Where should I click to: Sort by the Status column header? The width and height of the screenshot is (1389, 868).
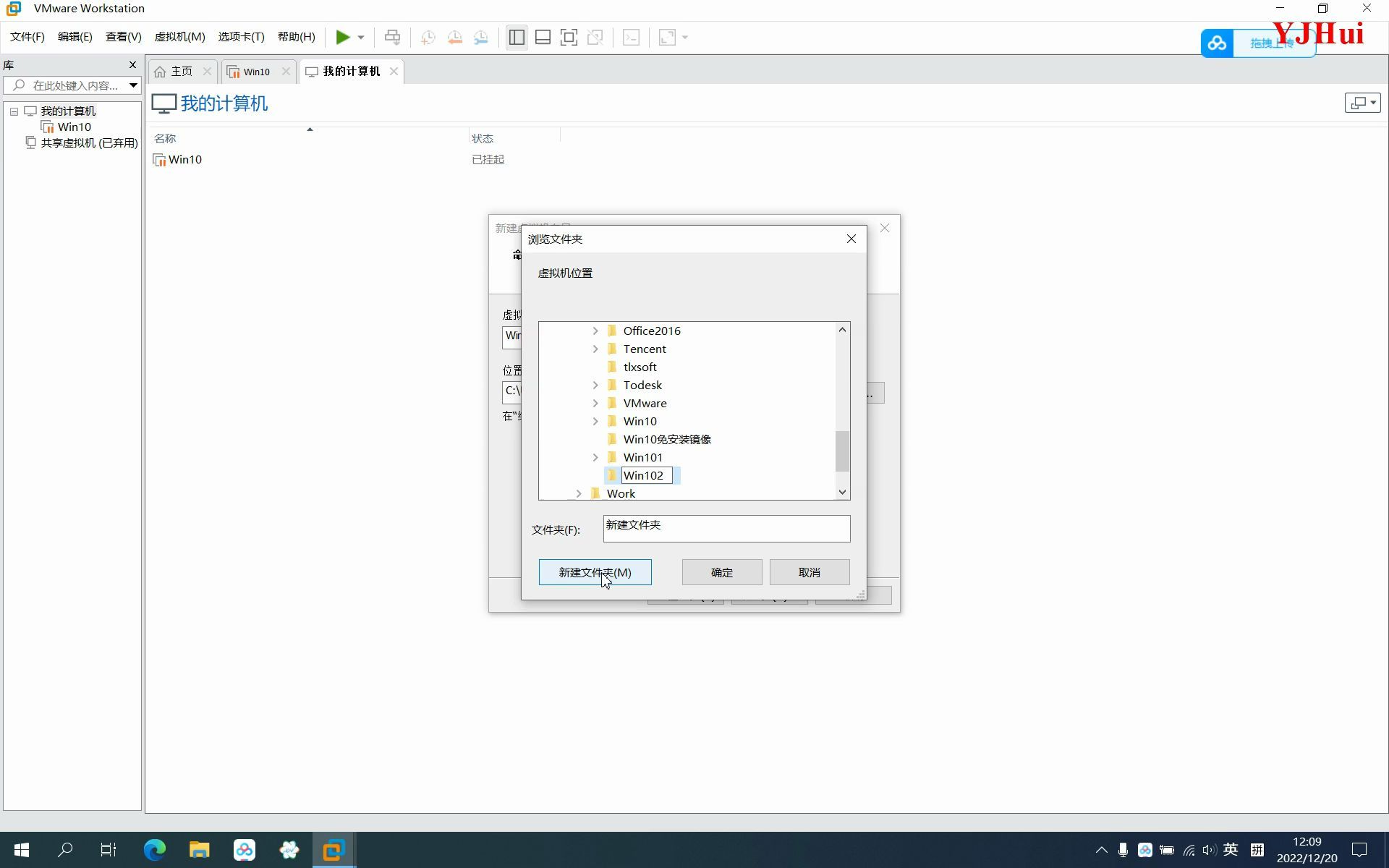coord(483,138)
